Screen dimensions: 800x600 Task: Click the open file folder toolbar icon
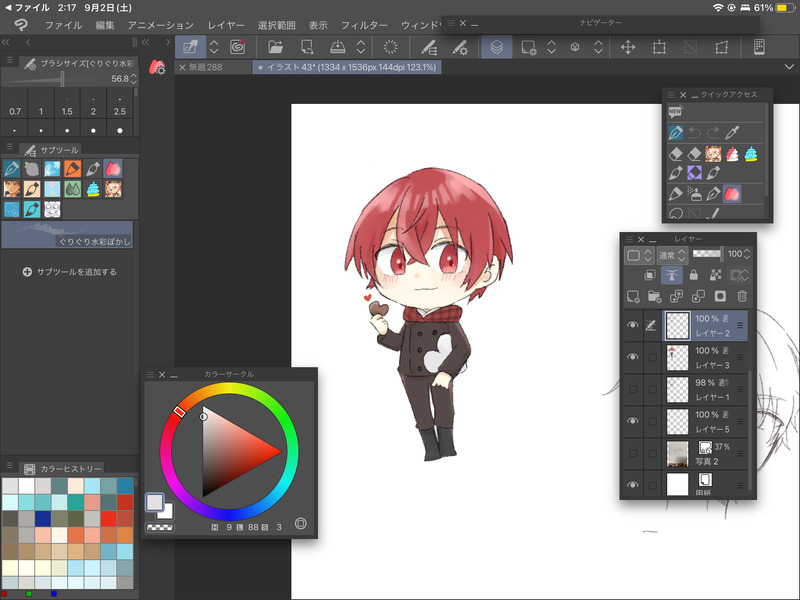click(x=276, y=47)
